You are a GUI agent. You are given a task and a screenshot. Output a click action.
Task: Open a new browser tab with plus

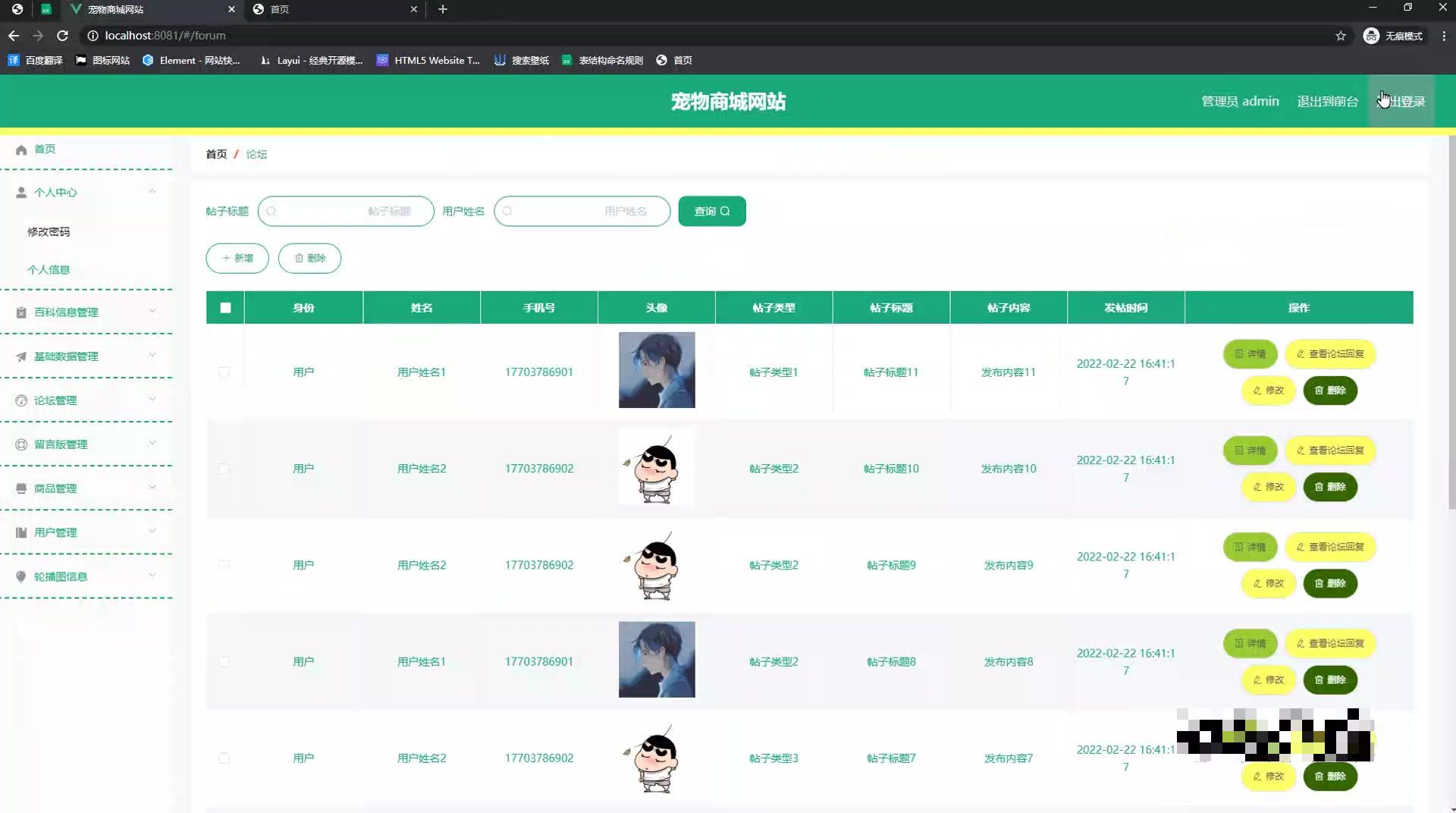[x=443, y=9]
